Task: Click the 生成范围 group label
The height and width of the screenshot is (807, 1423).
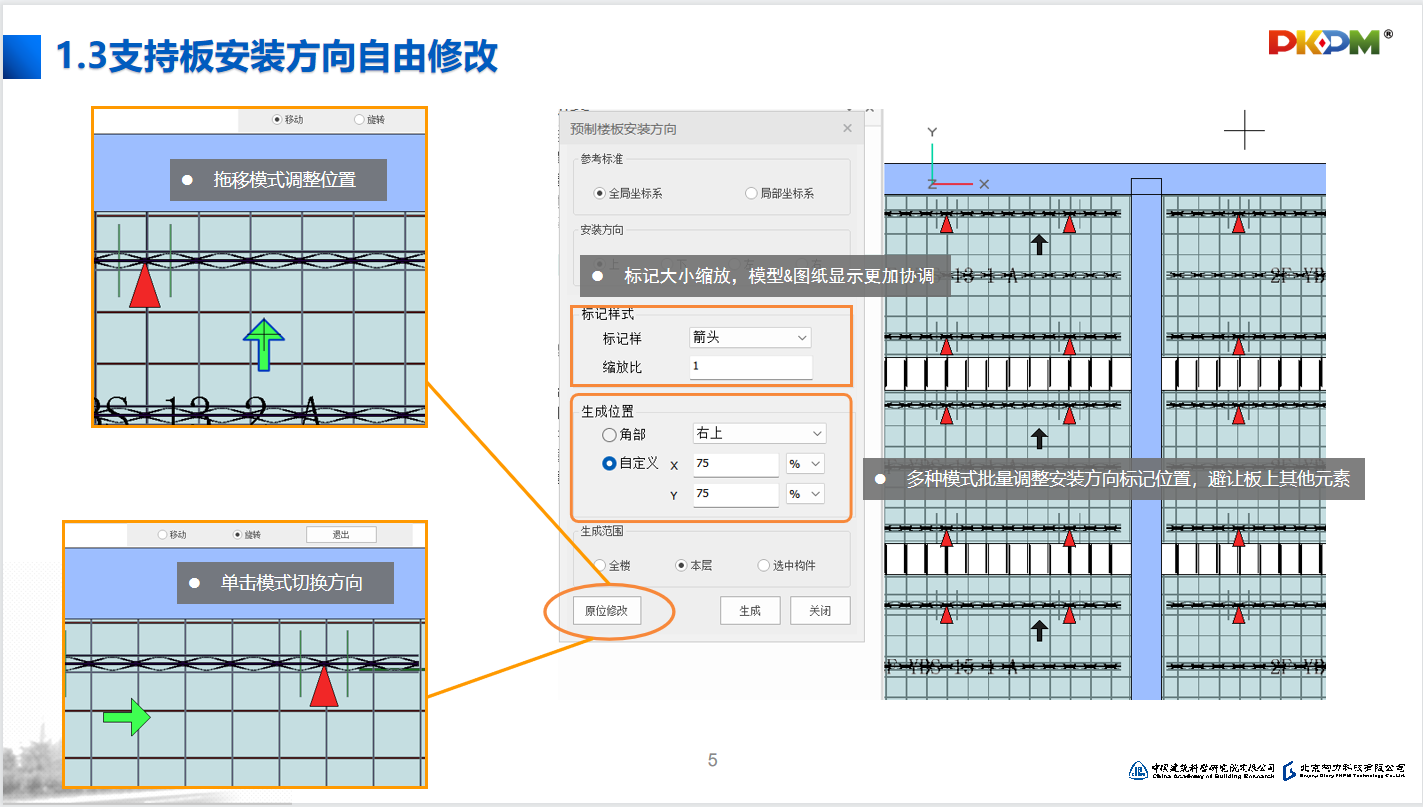Action: (603, 531)
